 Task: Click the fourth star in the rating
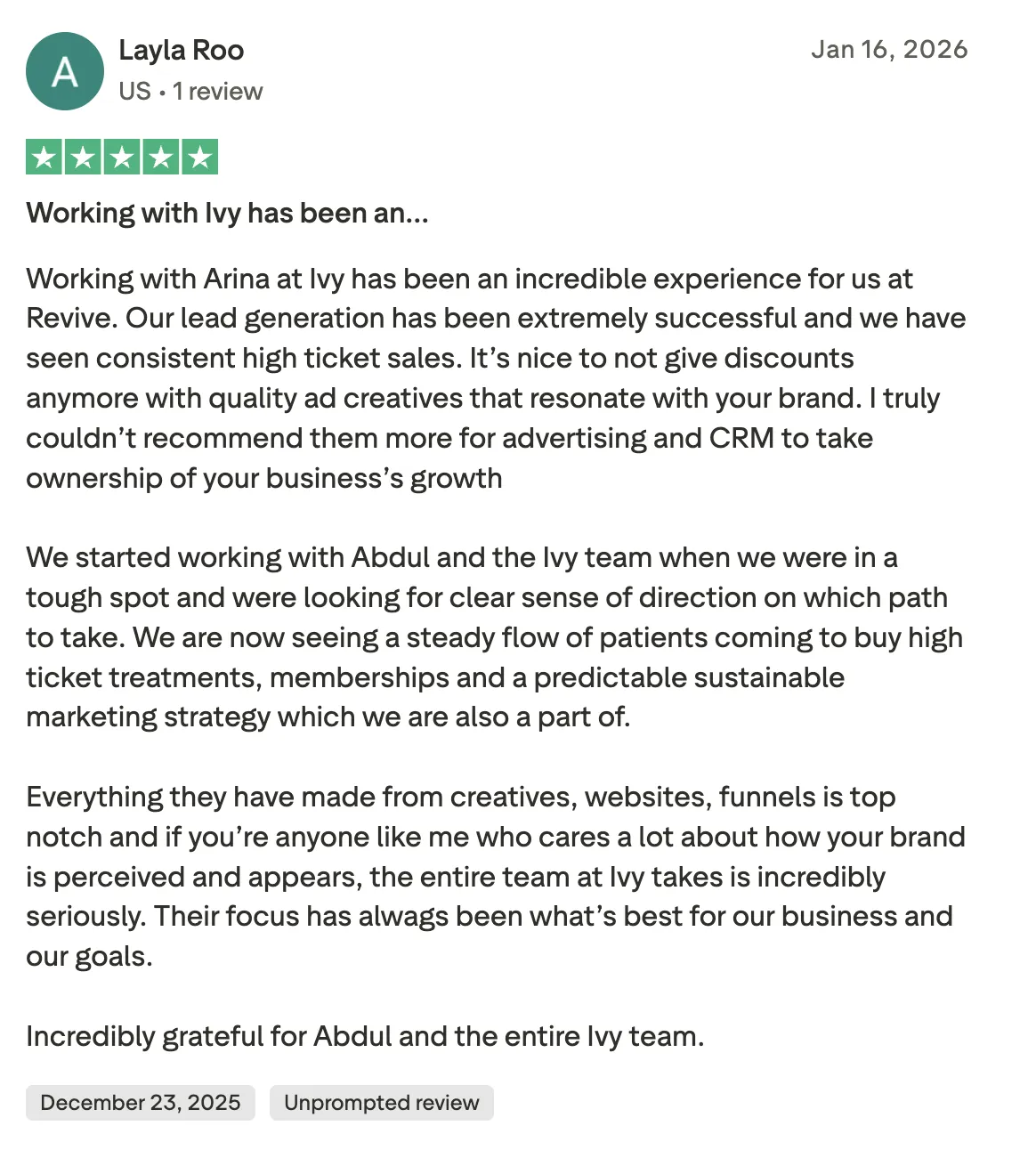click(161, 158)
